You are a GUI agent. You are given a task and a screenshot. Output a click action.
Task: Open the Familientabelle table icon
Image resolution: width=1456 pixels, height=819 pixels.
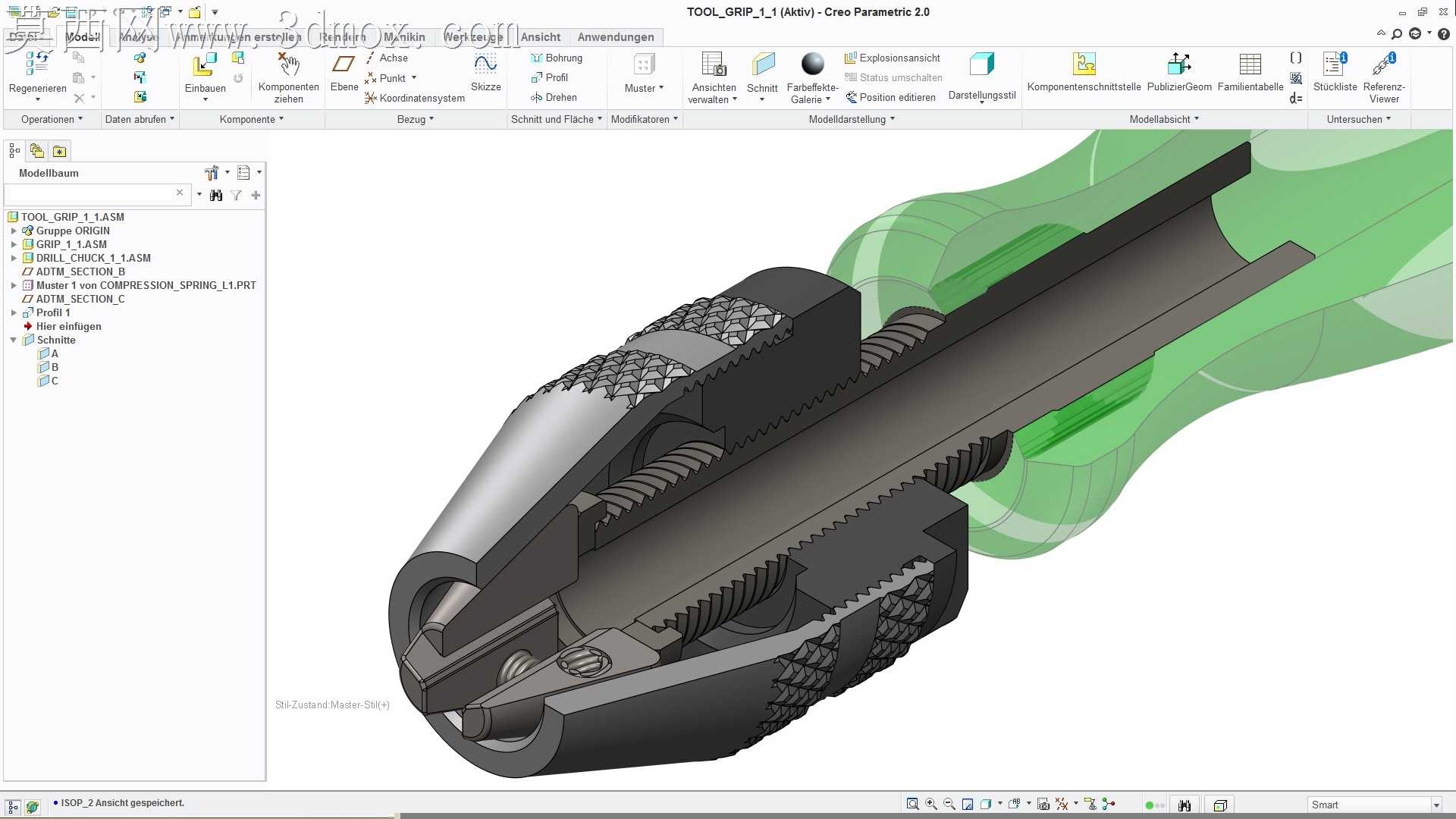[1250, 64]
